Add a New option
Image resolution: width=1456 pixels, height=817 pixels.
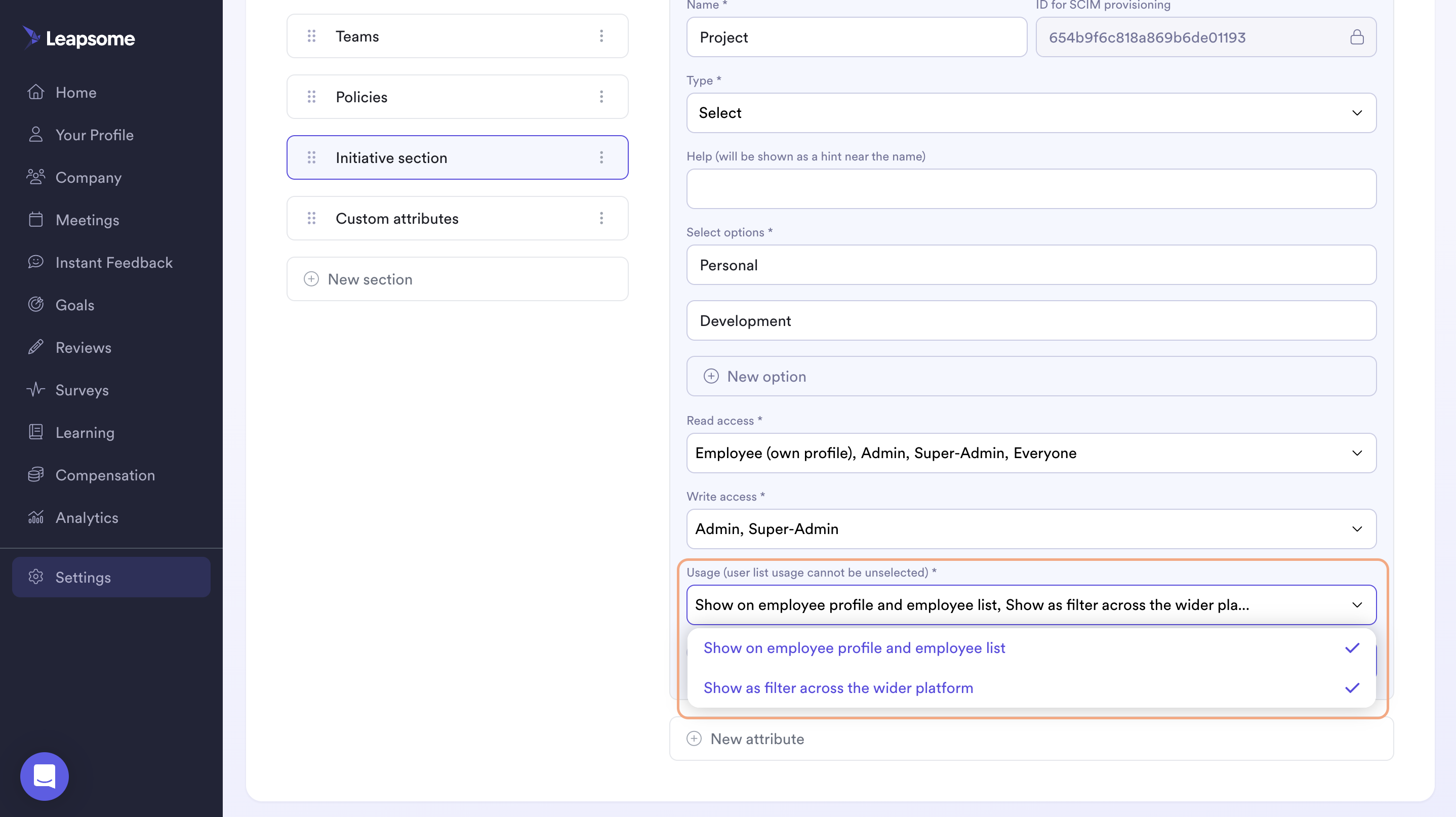[1031, 376]
